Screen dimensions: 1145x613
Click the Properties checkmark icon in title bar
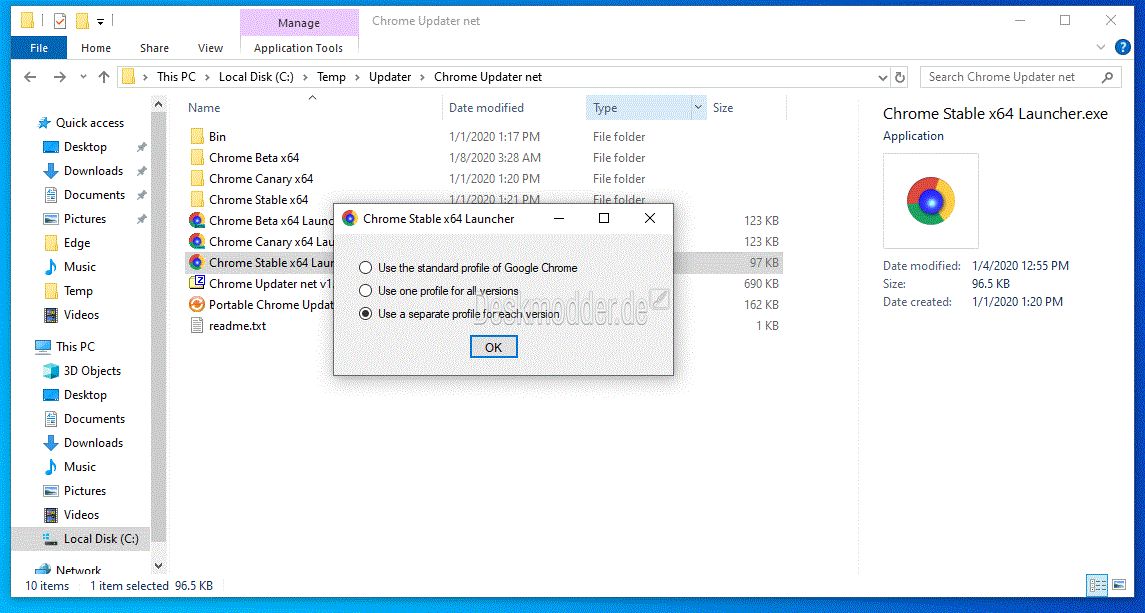(x=60, y=21)
